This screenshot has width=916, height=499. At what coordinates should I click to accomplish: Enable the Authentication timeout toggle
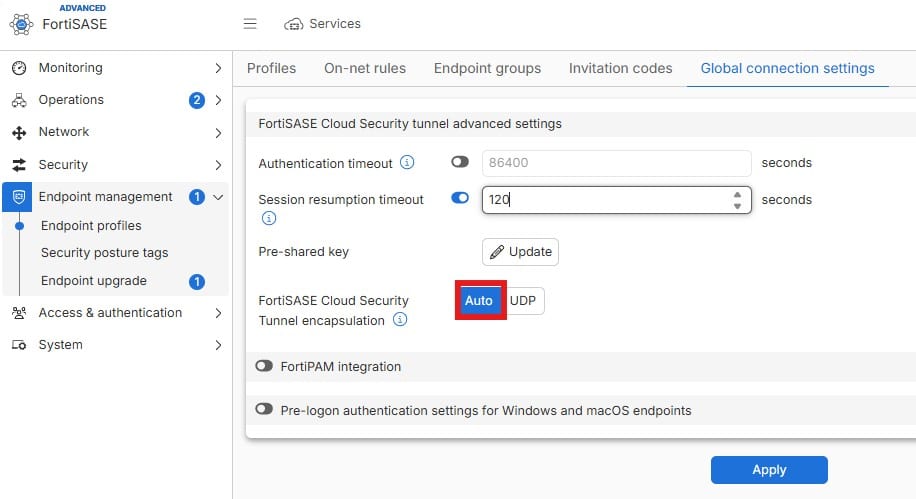click(460, 162)
